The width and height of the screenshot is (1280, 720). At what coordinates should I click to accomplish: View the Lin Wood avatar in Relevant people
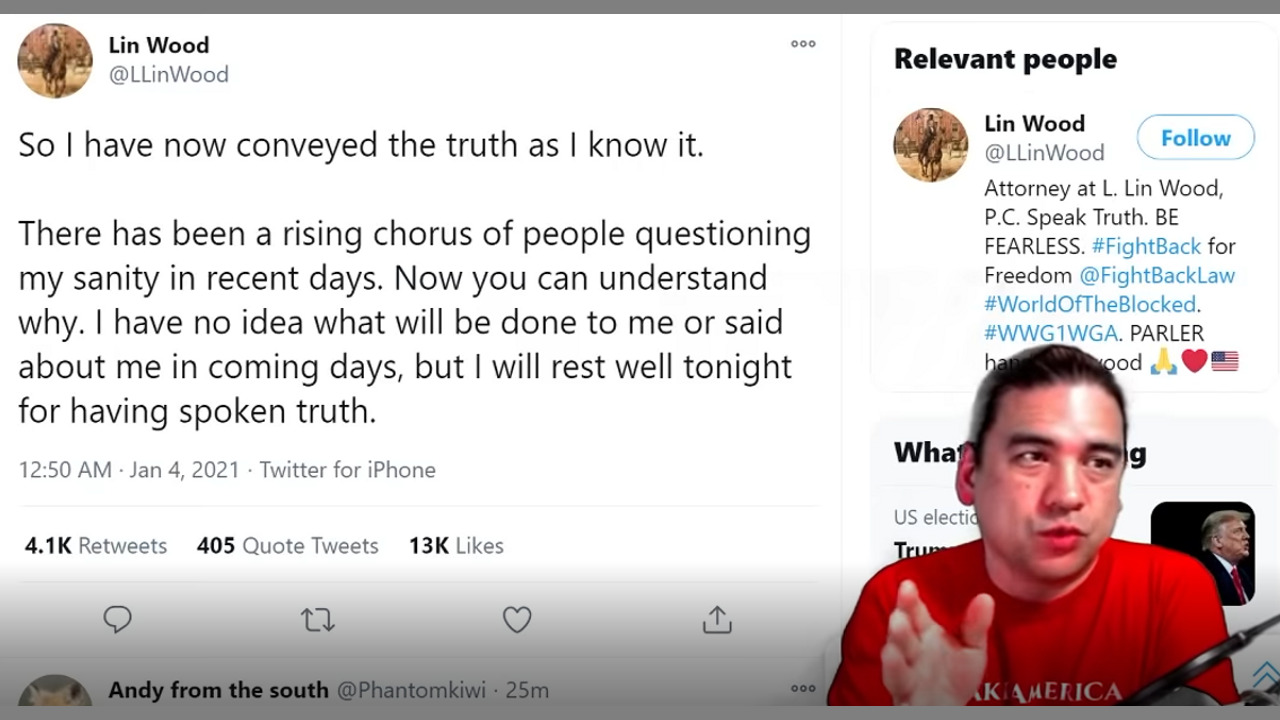point(930,145)
